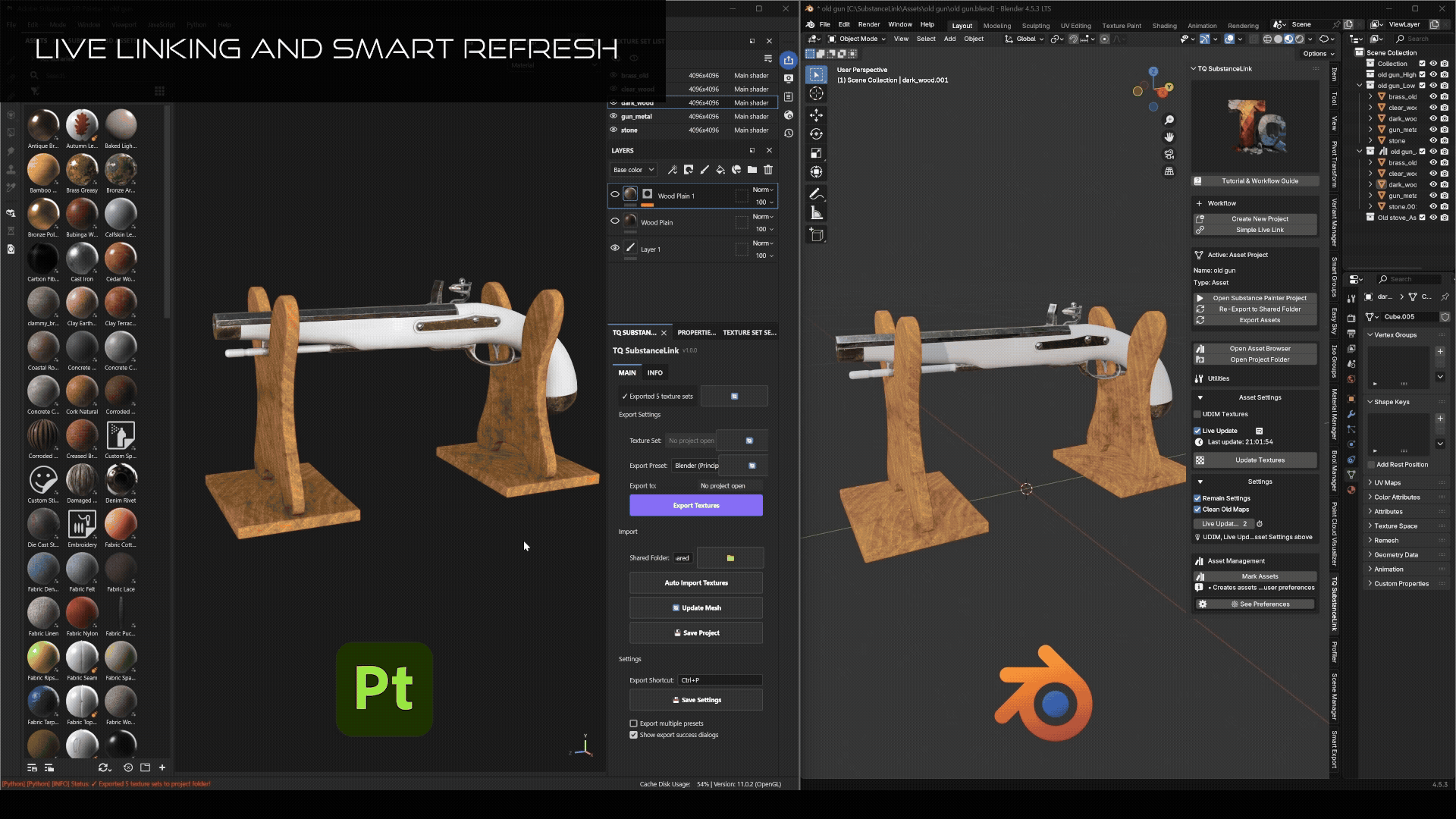This screenshot has height=819, width=1456.
Task: Select the Cursor tool in Blender toolbar
Action: 816,93
